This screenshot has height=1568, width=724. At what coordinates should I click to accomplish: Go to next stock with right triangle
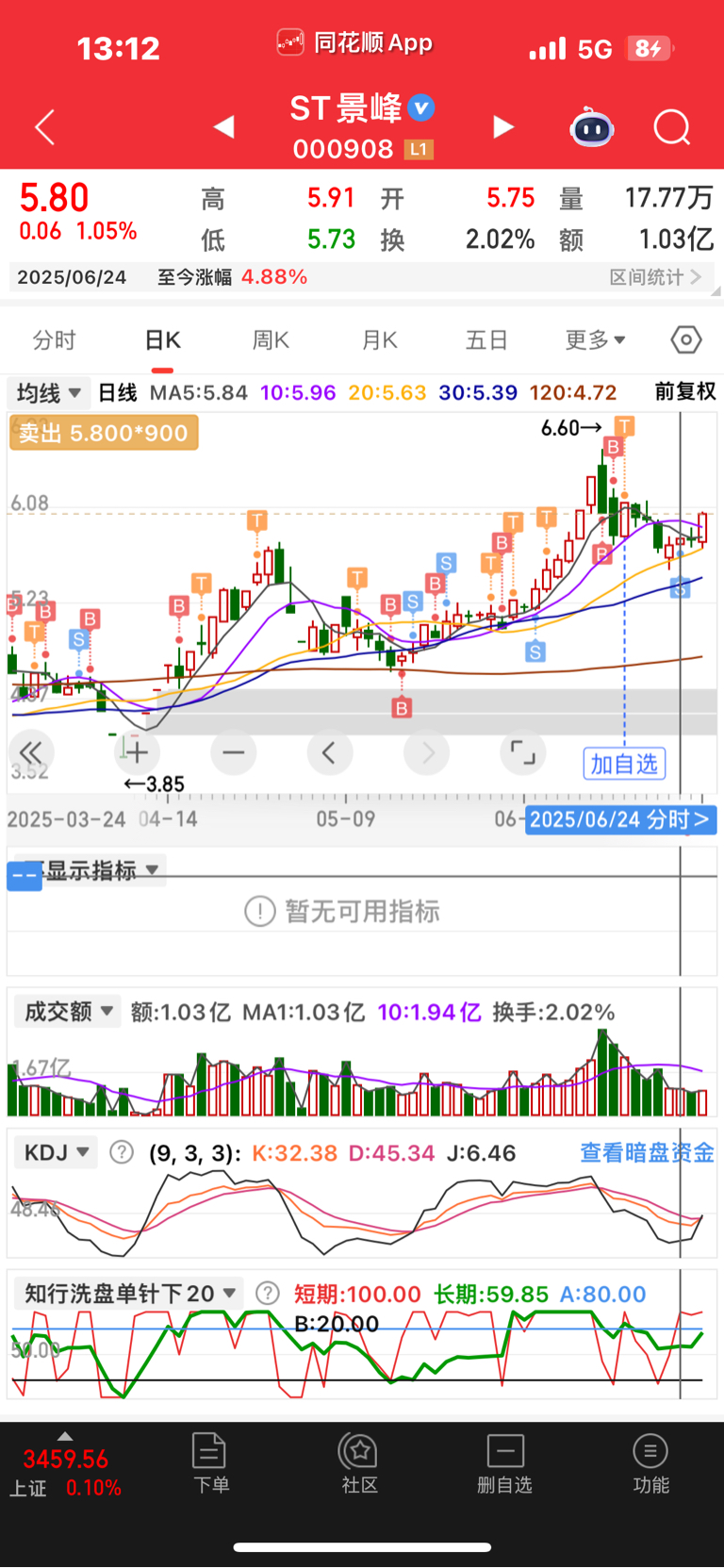[503, 126]
